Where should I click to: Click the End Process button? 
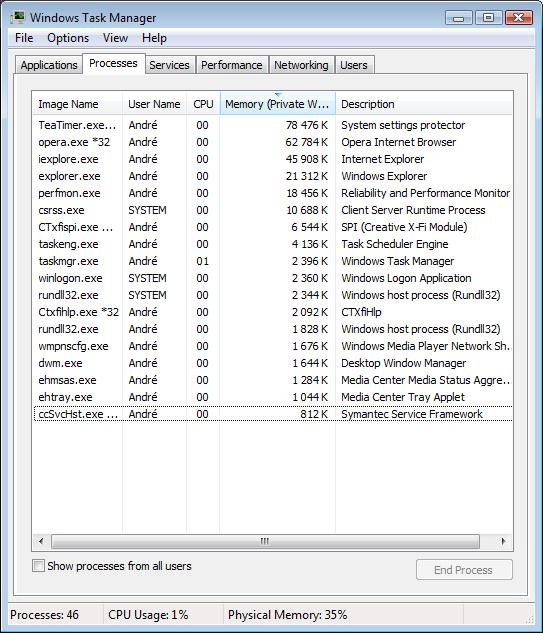pyautogui.click(x=464, y=570)
